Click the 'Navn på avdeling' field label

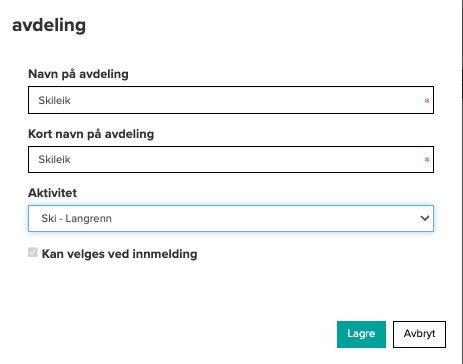coord(78,74)
